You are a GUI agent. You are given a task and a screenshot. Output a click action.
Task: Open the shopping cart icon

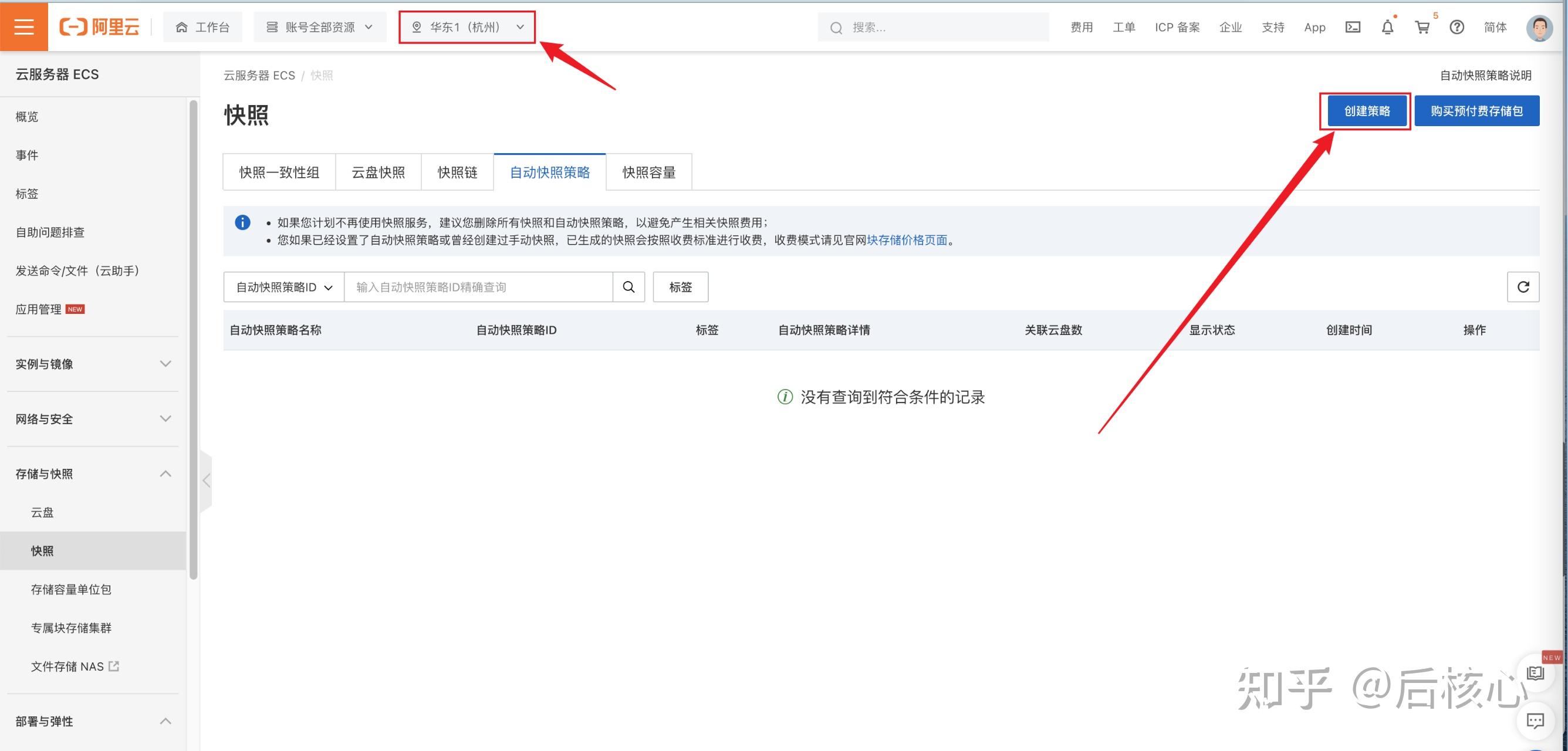(1422, 27)
